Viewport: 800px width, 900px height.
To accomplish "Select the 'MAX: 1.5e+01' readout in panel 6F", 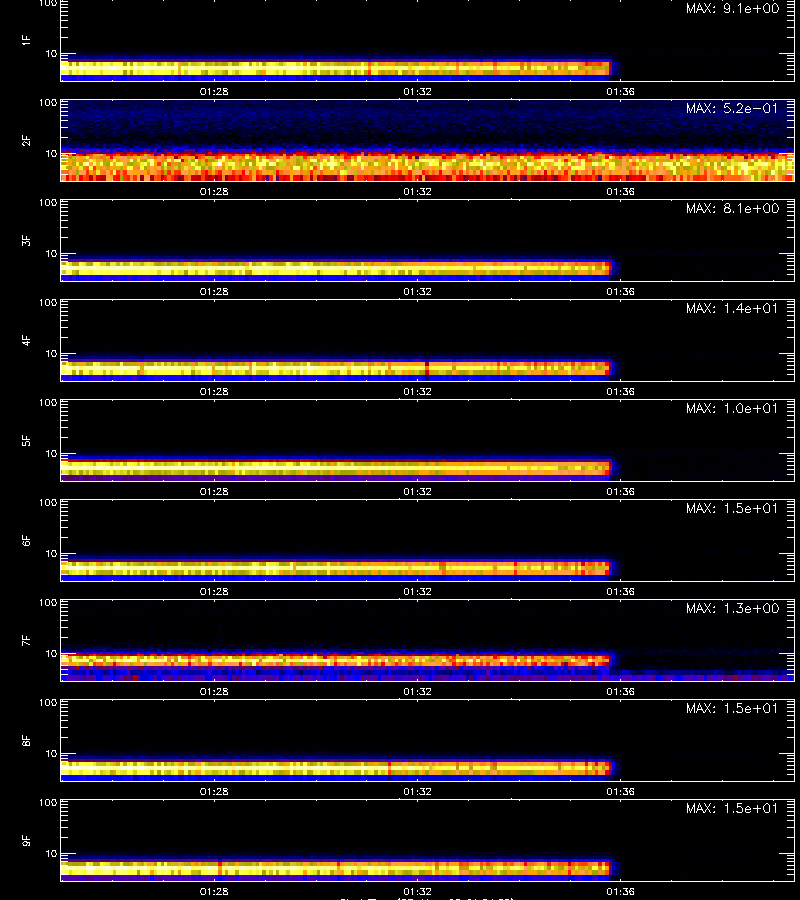I will point(732,509).
